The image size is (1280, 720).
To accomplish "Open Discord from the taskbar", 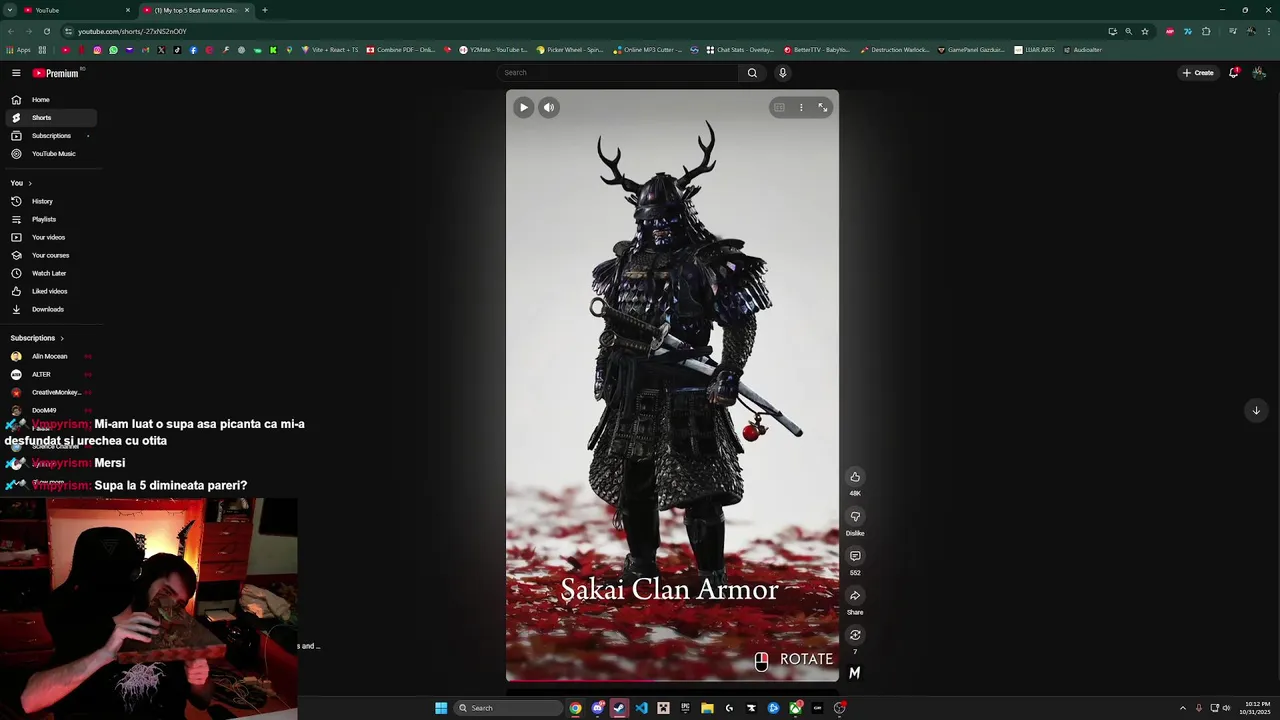I will pyautogui.click(x=598, y=708).
